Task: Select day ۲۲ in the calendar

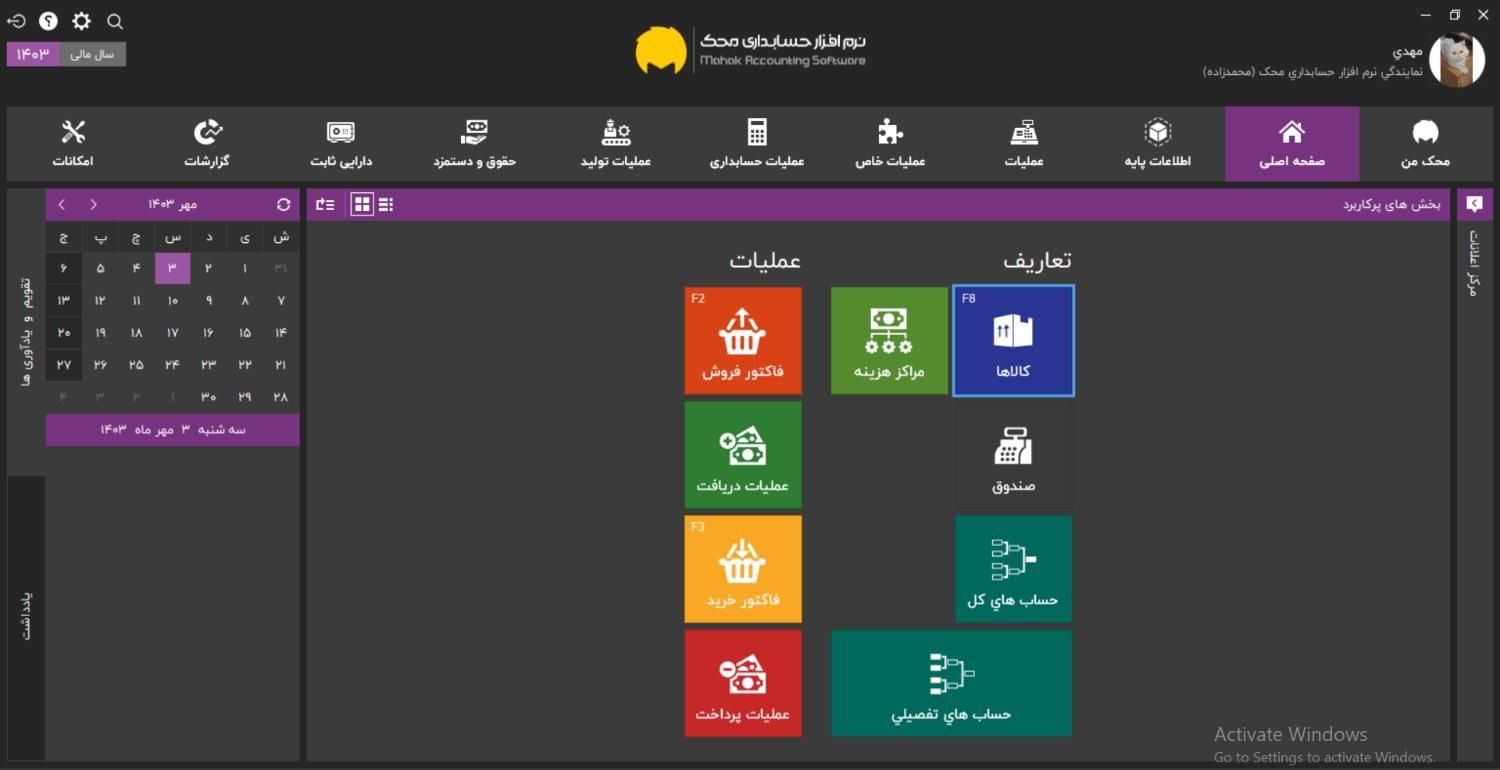Action: click(245, 365)
